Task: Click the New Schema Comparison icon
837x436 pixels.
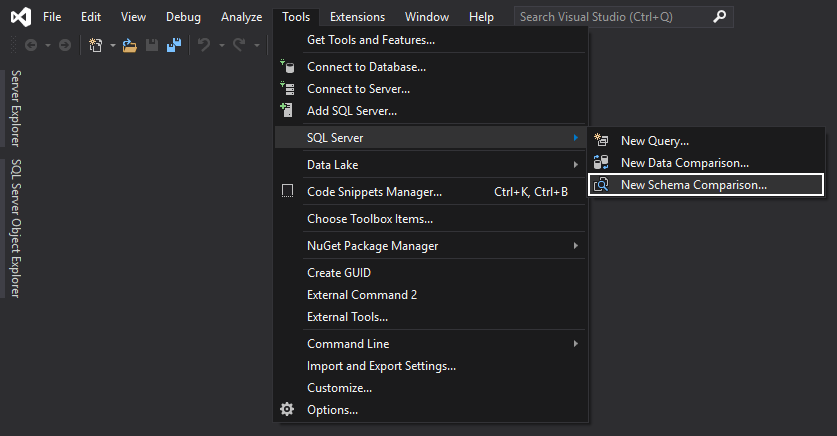Action: tap(601, 185)
